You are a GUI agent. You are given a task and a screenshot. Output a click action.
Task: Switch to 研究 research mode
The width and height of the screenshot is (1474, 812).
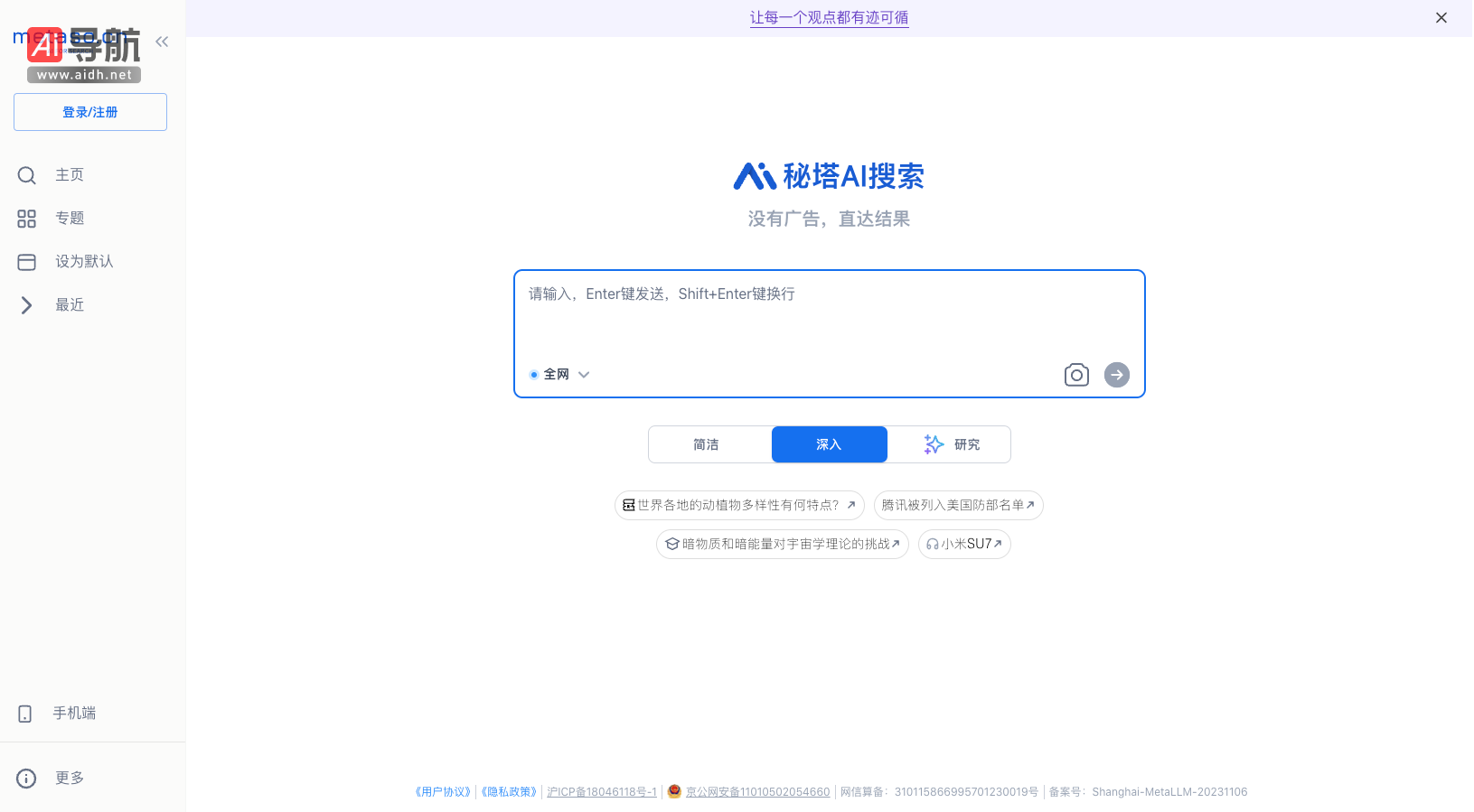point(950,444)
